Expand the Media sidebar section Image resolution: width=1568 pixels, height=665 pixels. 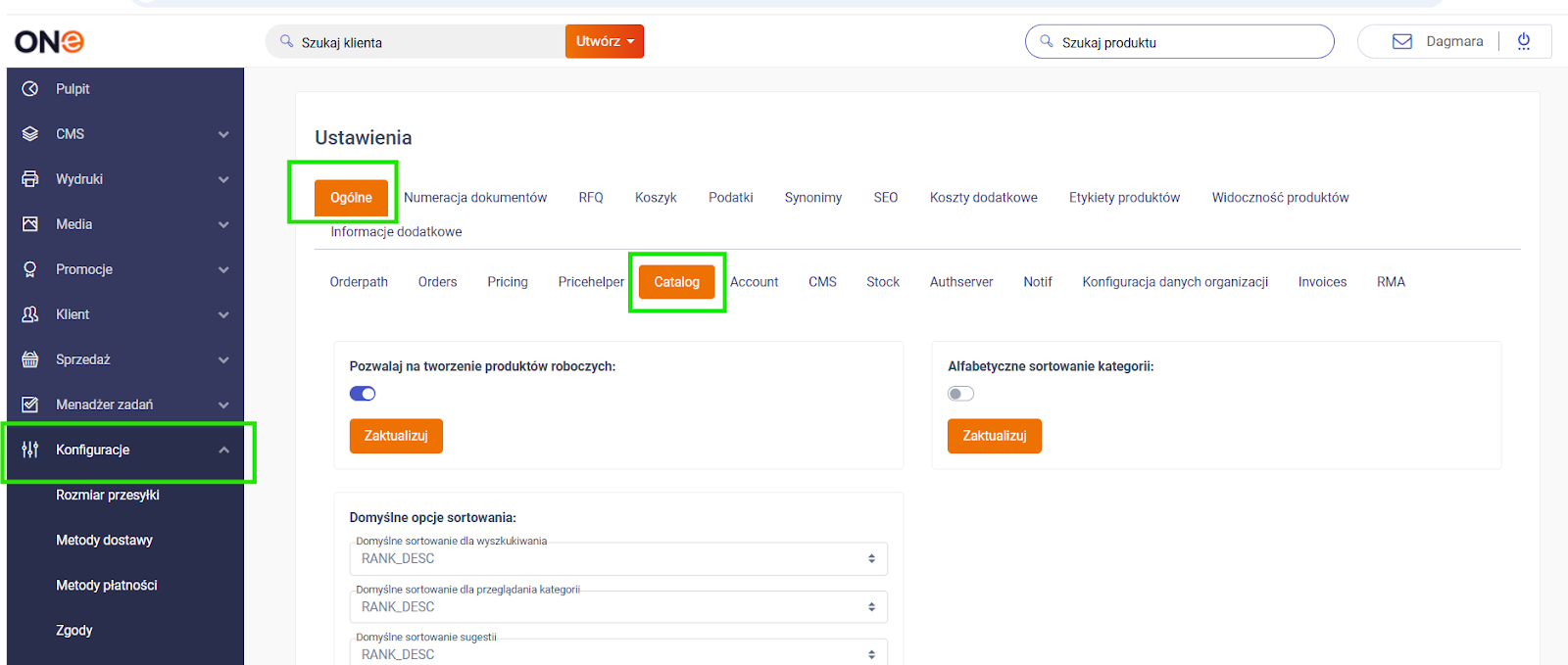click(223, 224)
